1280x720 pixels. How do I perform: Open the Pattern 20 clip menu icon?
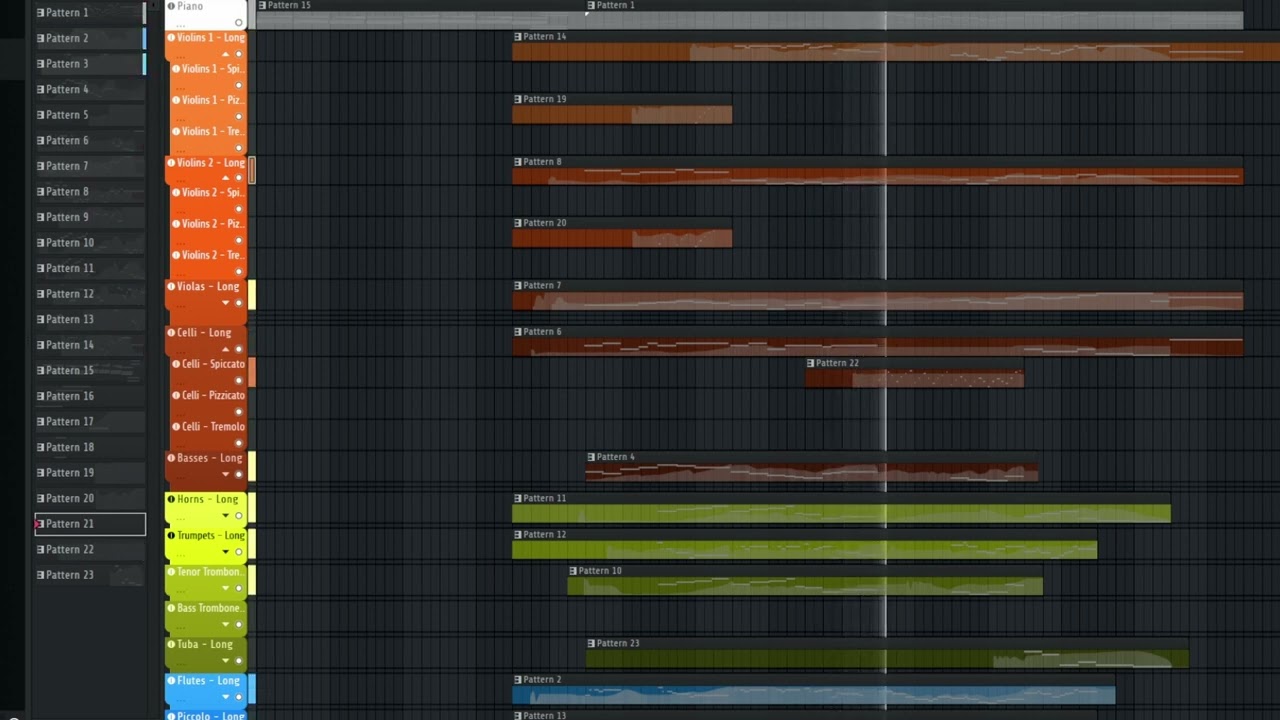coord(517,223)
